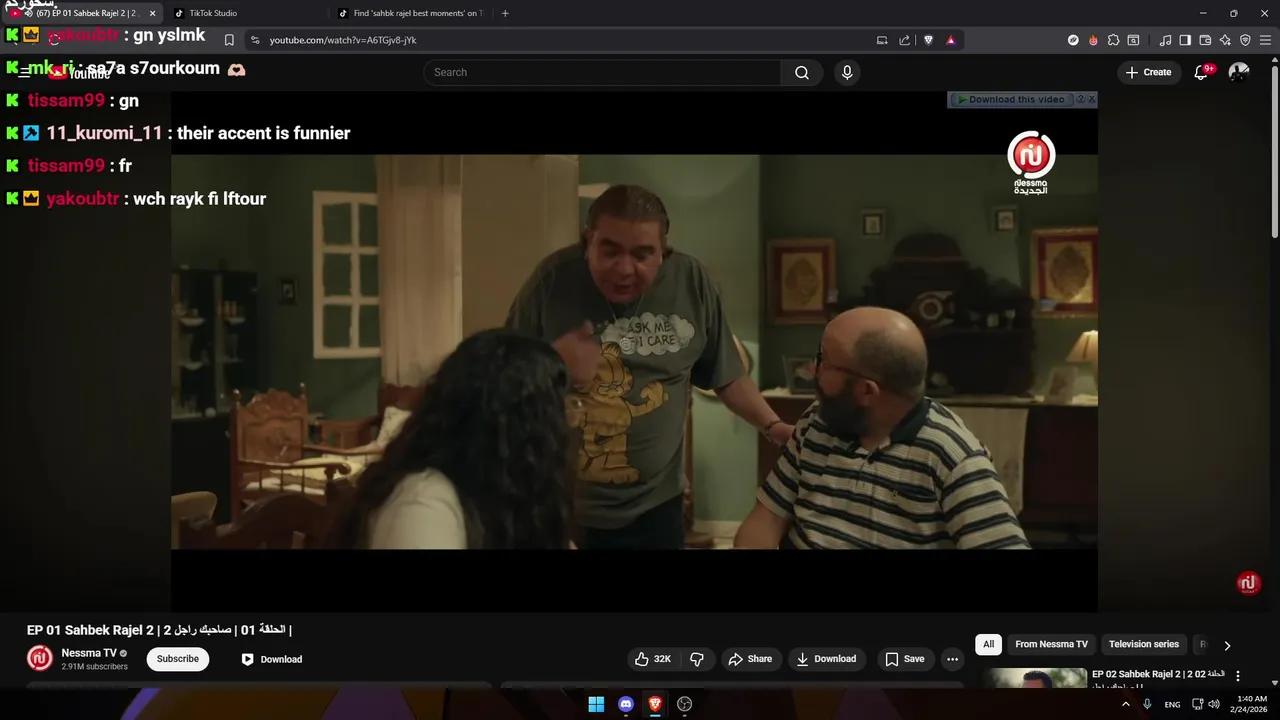Start voice search with microphone icon
The image size is (1280, 720).
(x=847, y=72)
